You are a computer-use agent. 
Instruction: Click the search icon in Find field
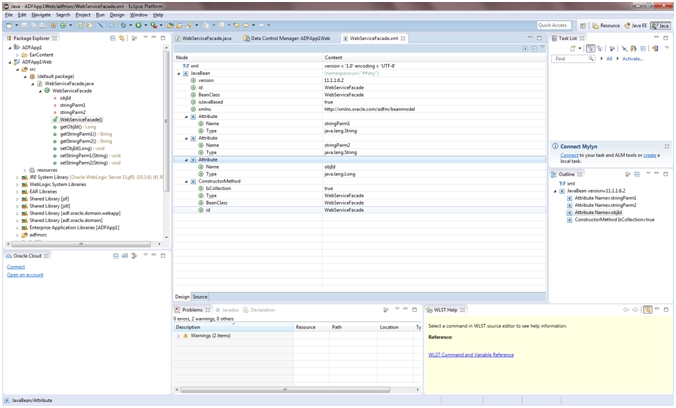coord(591,59)
